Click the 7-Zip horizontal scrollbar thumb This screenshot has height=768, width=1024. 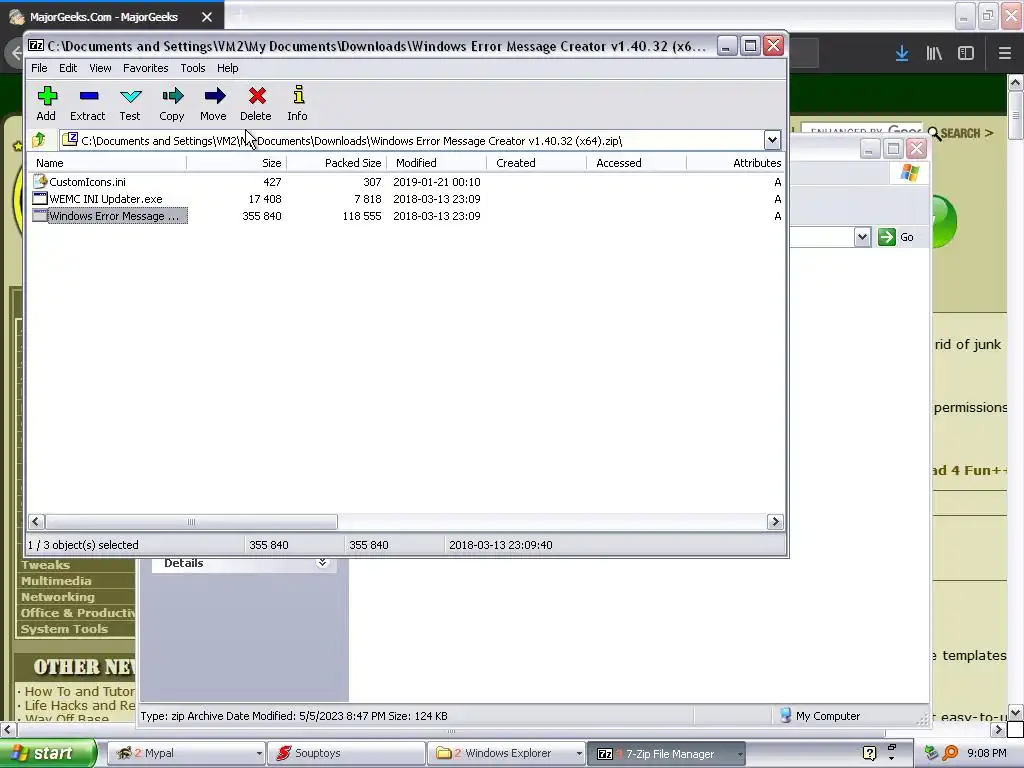(191, 521)
